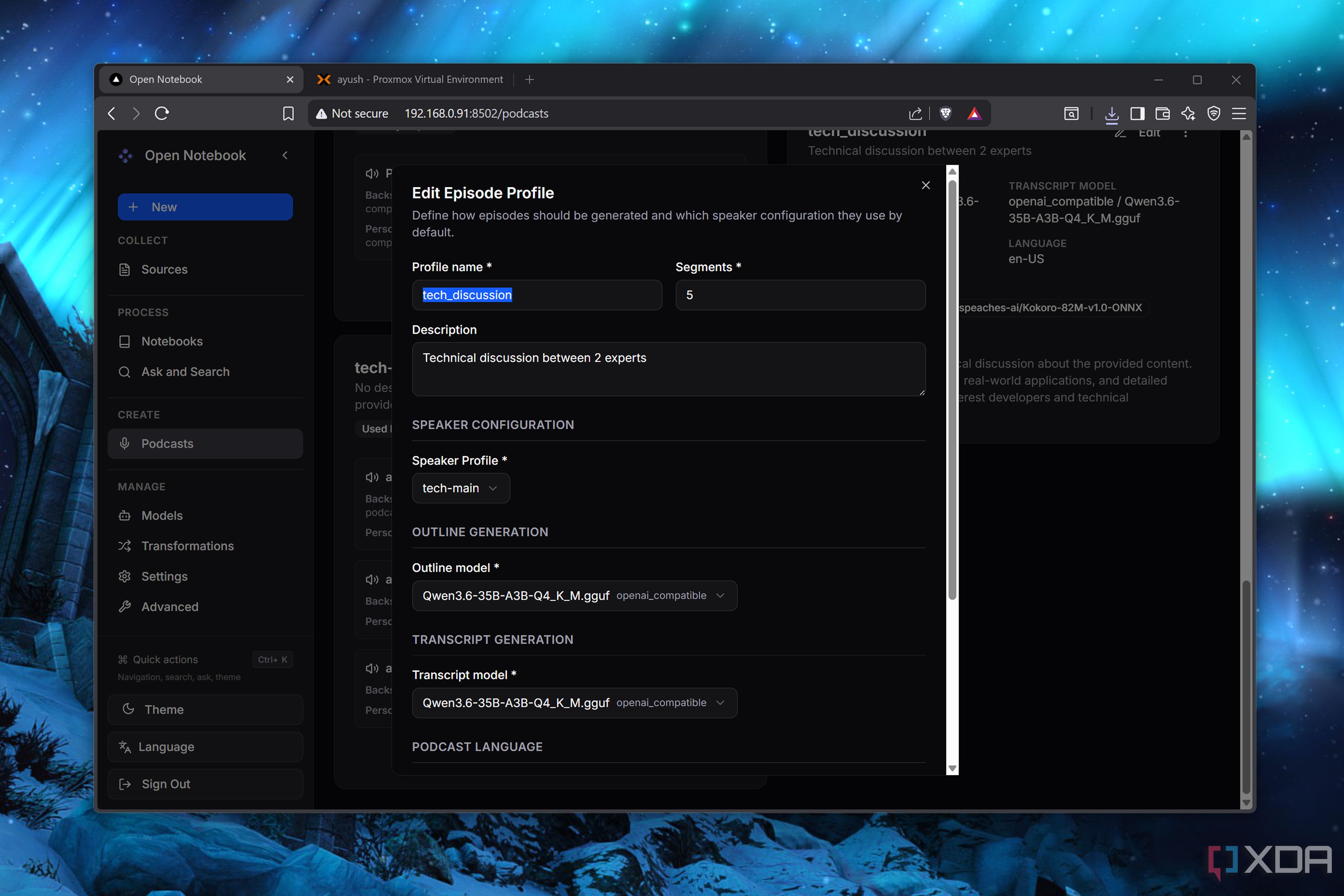This screenshot has height=896, width=1344.
Task: Click the browser back arrow
Action: tap(111, 113)
